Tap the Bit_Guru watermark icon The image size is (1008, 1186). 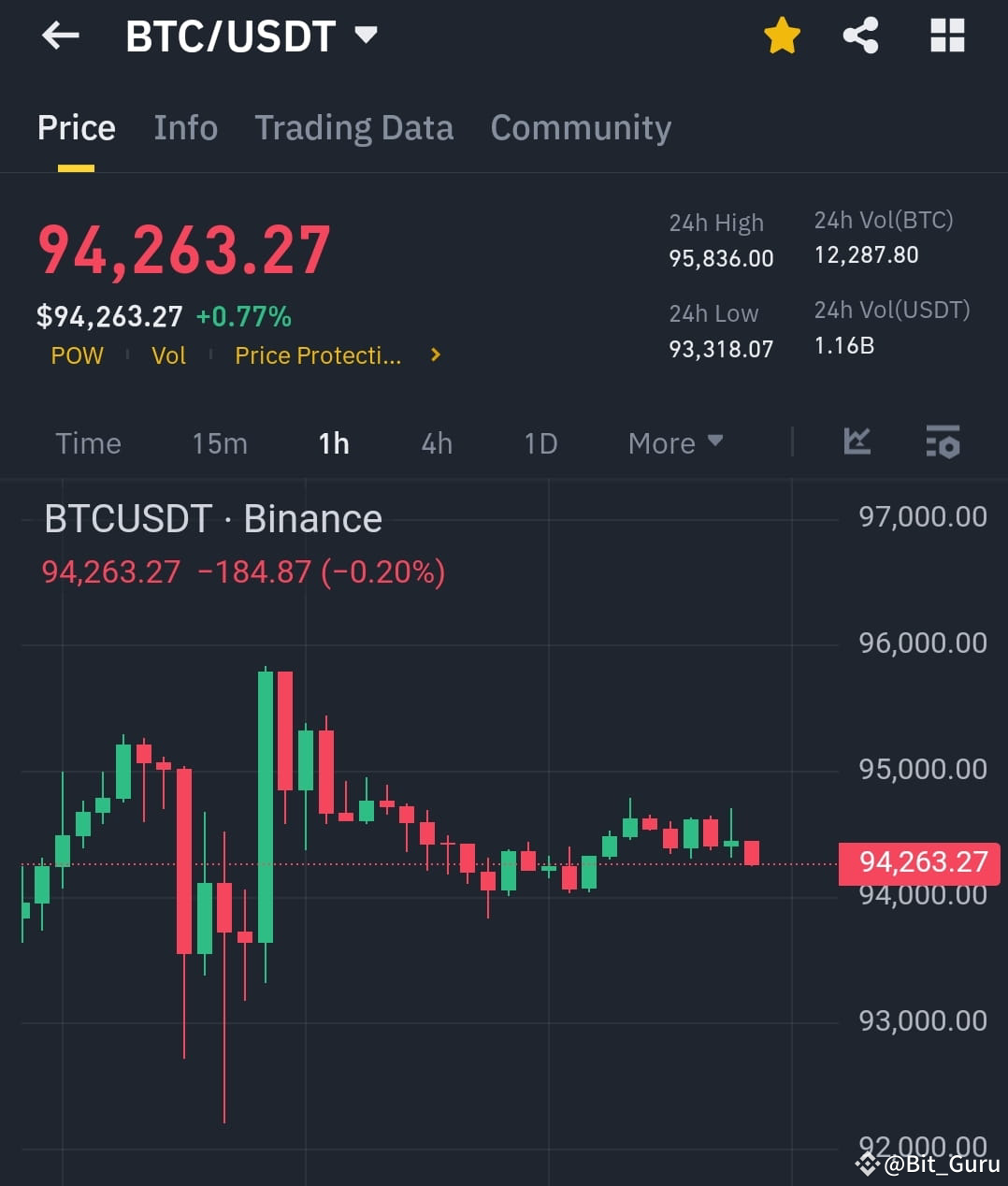pyautogui.click(x=868, y=1164)
